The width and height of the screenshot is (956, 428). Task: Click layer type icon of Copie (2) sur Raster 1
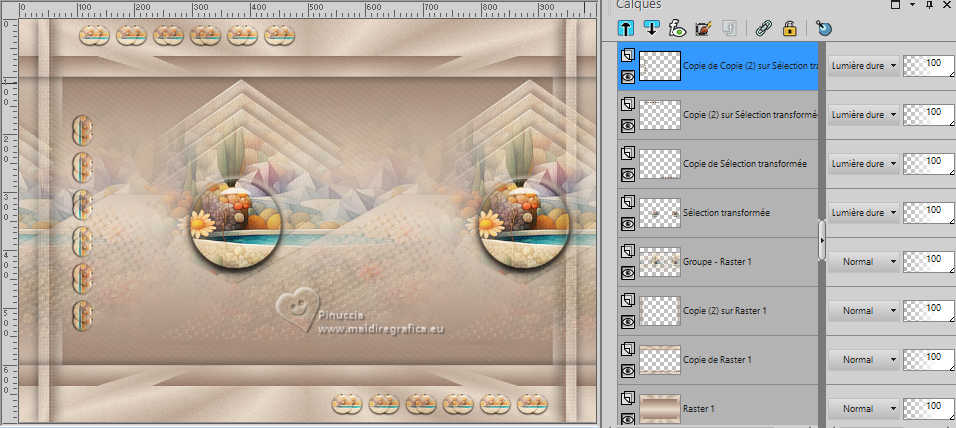click(x=627, y=300)
